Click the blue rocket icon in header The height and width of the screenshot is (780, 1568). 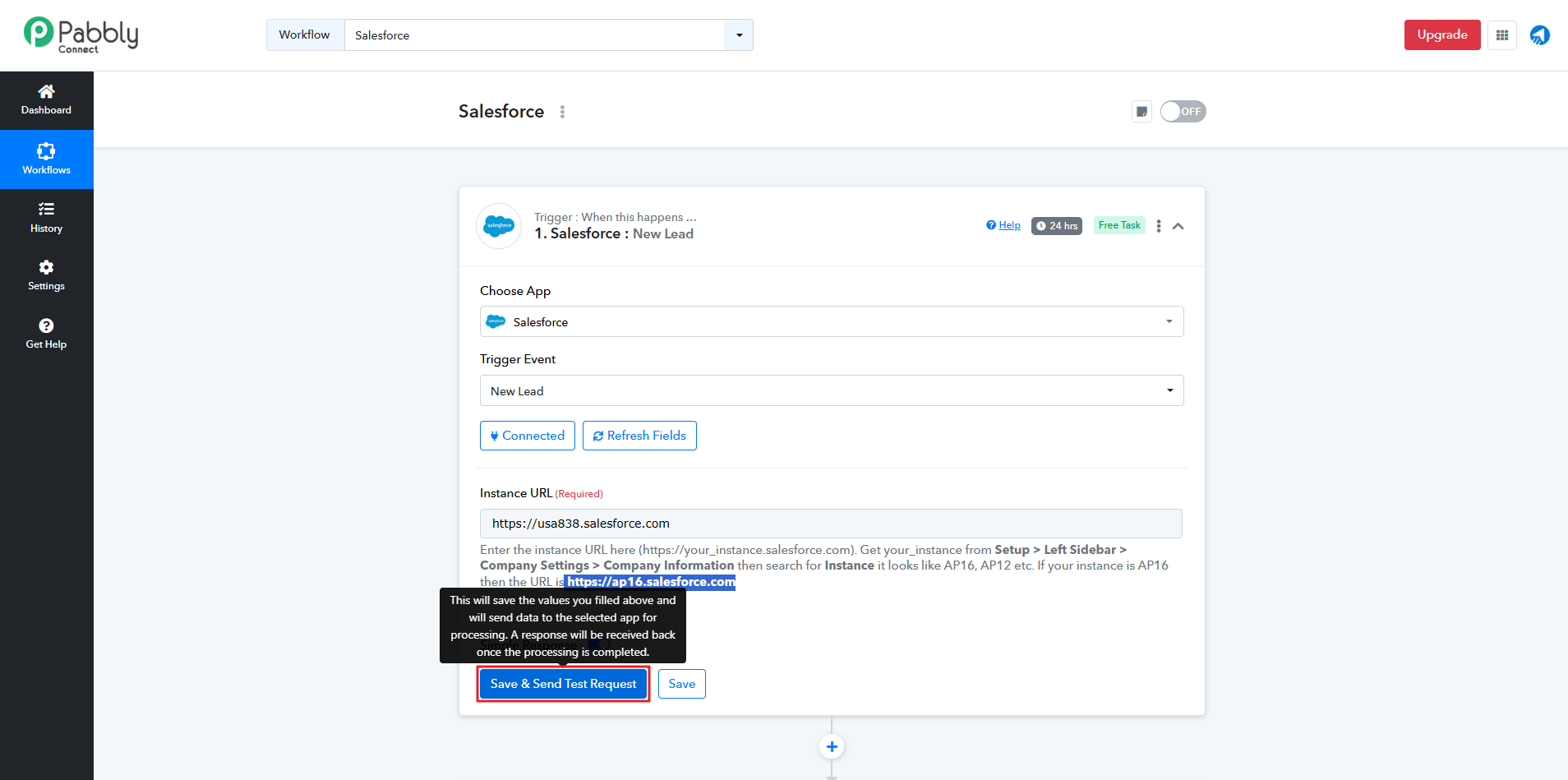tap(1539, 35)
